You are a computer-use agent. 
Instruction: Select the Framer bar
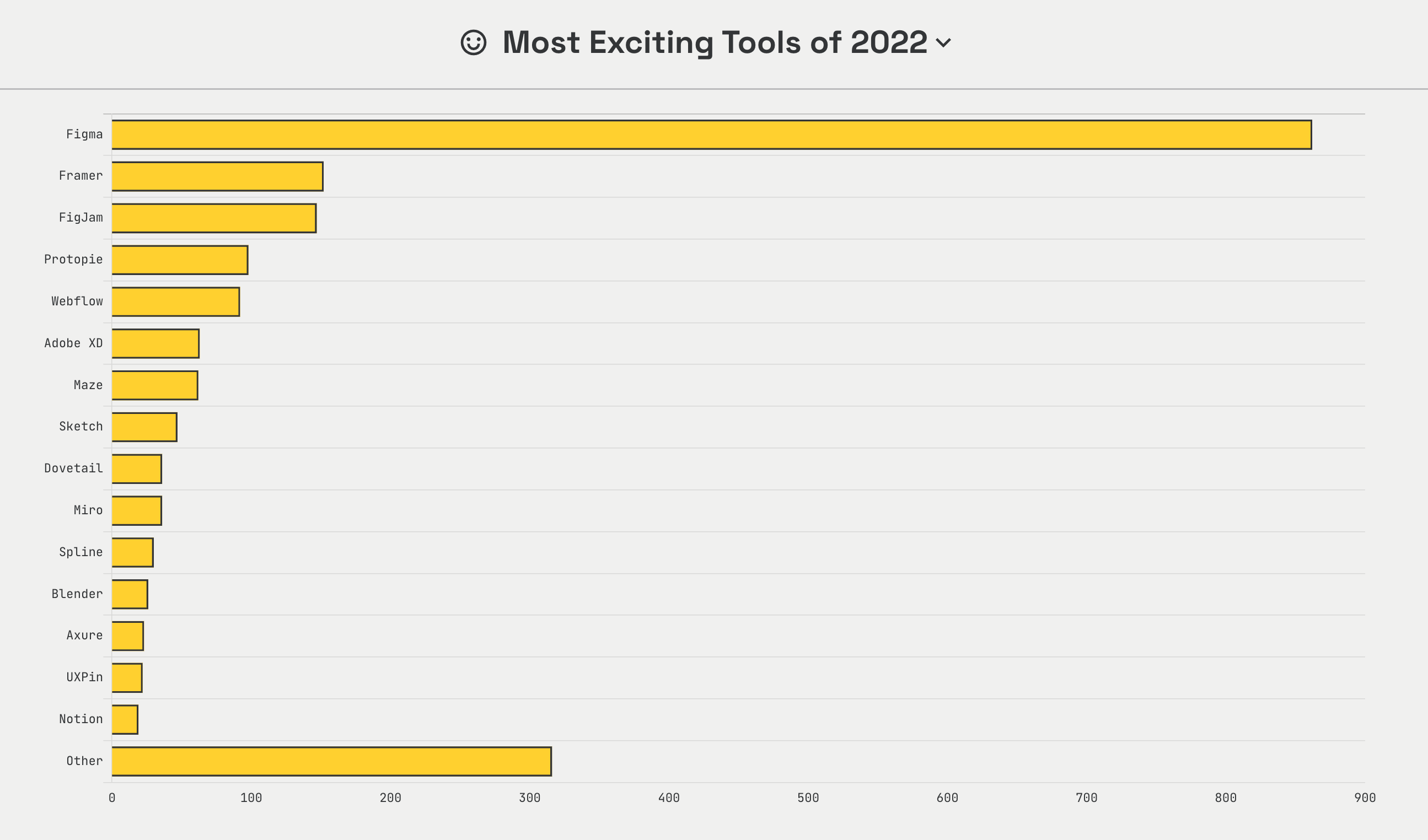tap(217, 177)
